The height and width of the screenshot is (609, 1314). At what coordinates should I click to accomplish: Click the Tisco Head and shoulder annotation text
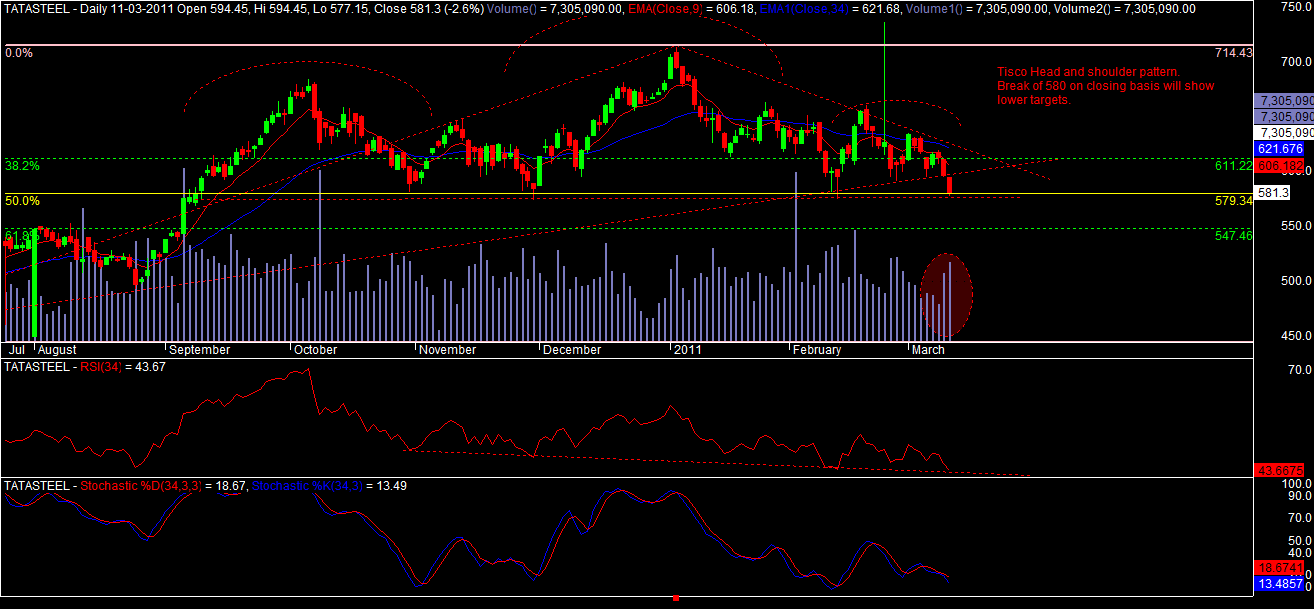pyautogui.click(x=1105, y=86)
